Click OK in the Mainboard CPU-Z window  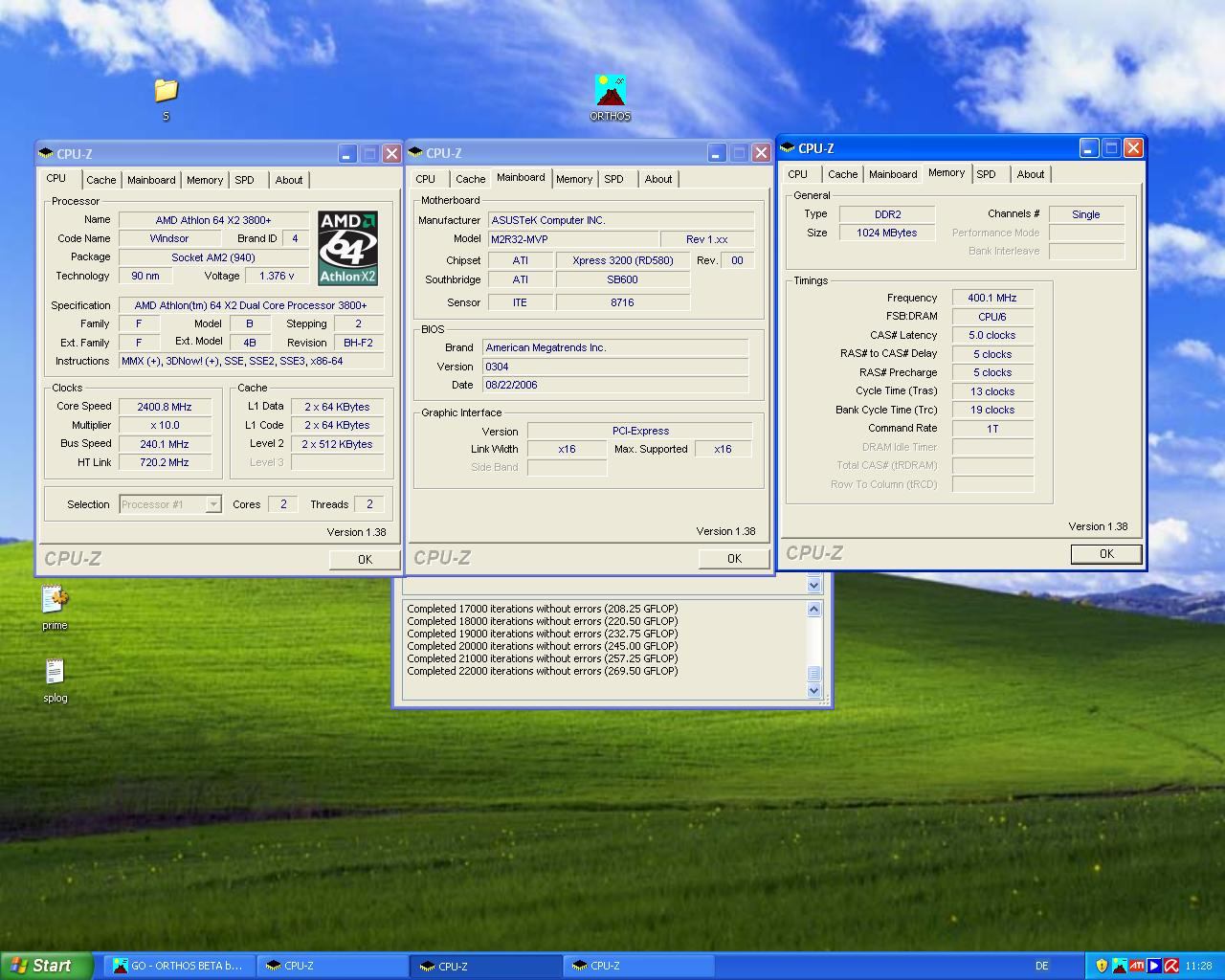tap(734, 558)
